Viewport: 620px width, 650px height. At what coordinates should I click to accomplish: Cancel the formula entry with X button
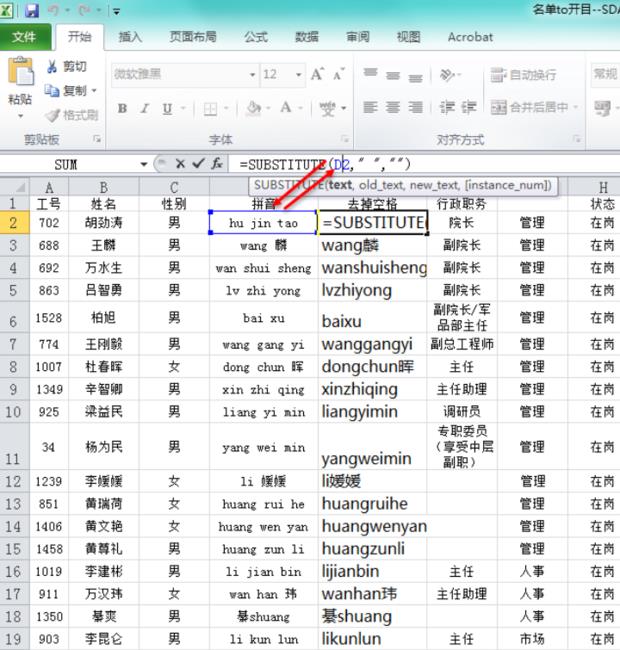coord(180,164)
